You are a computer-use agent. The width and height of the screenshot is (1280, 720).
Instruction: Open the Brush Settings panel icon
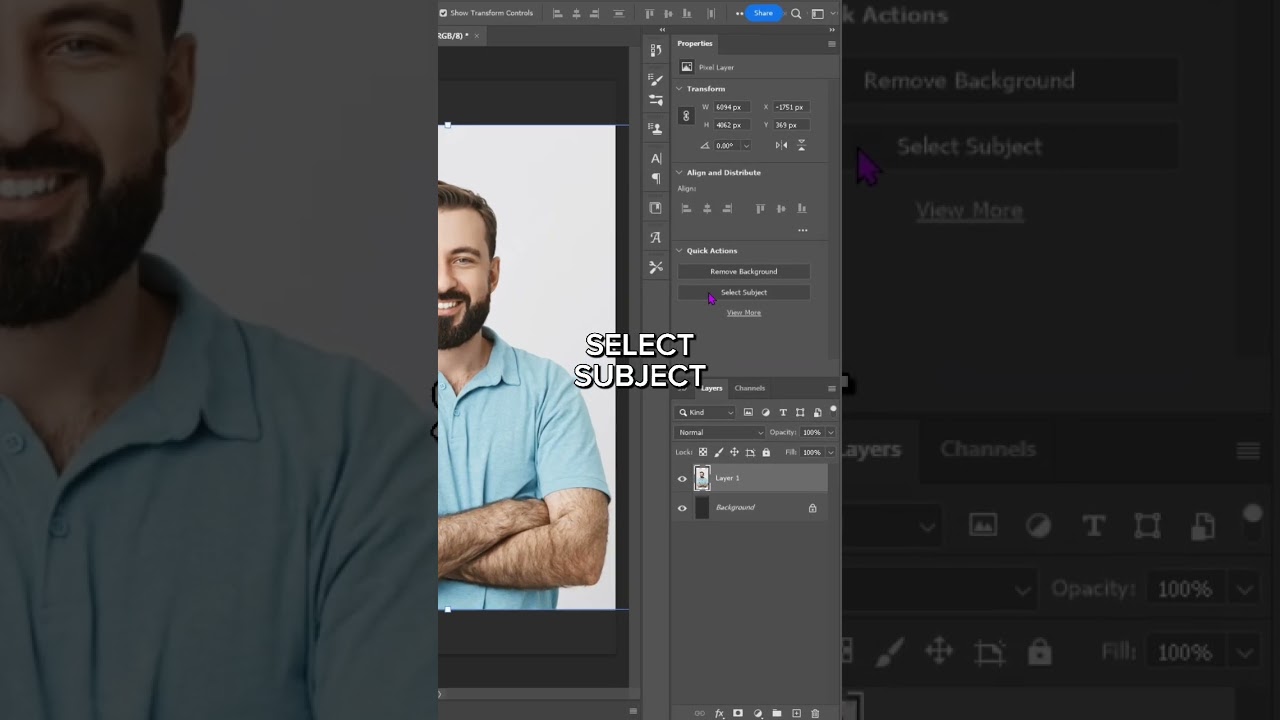(656, 79)
